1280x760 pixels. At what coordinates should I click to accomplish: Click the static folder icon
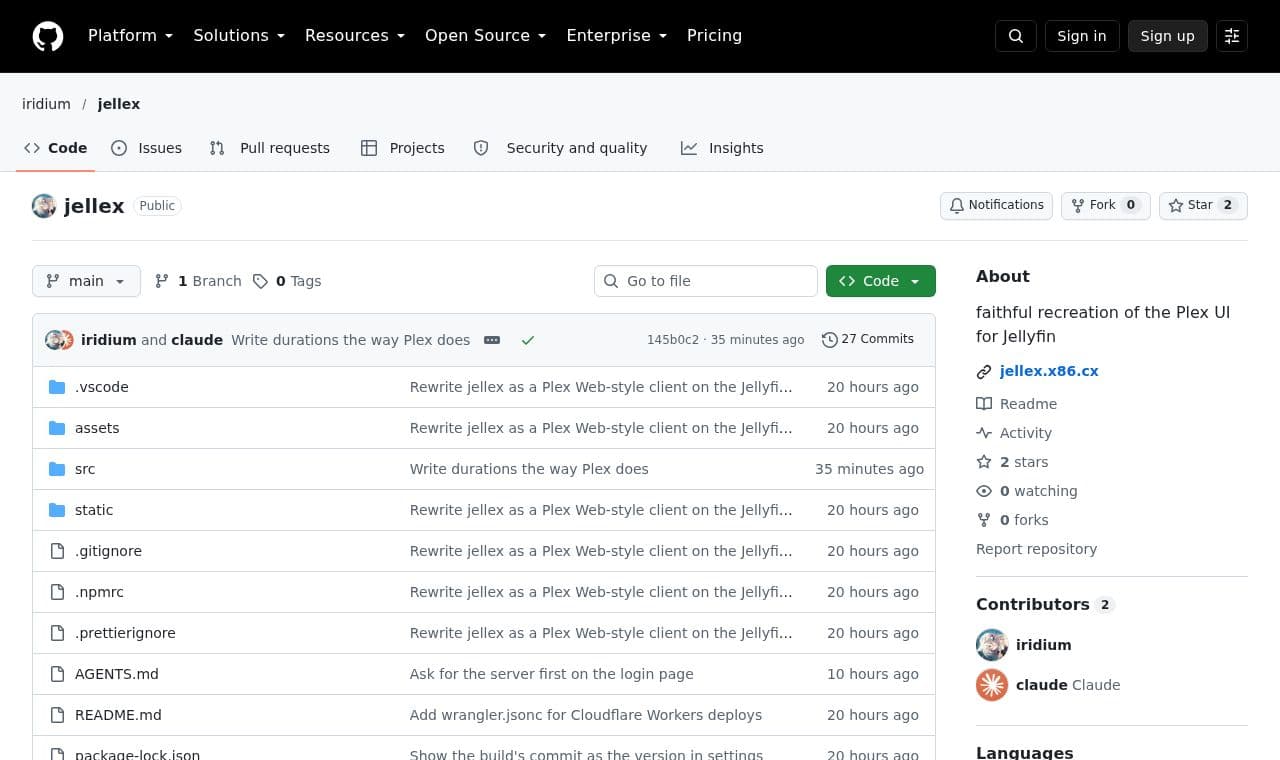tap(57, 510)
